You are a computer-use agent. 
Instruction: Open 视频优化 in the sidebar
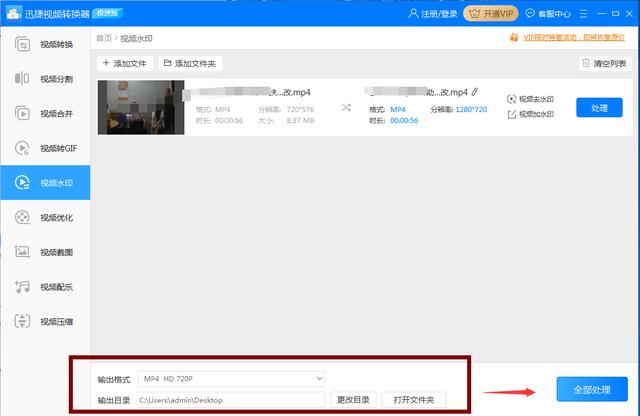pyautogui.click(x=45, y=218)
